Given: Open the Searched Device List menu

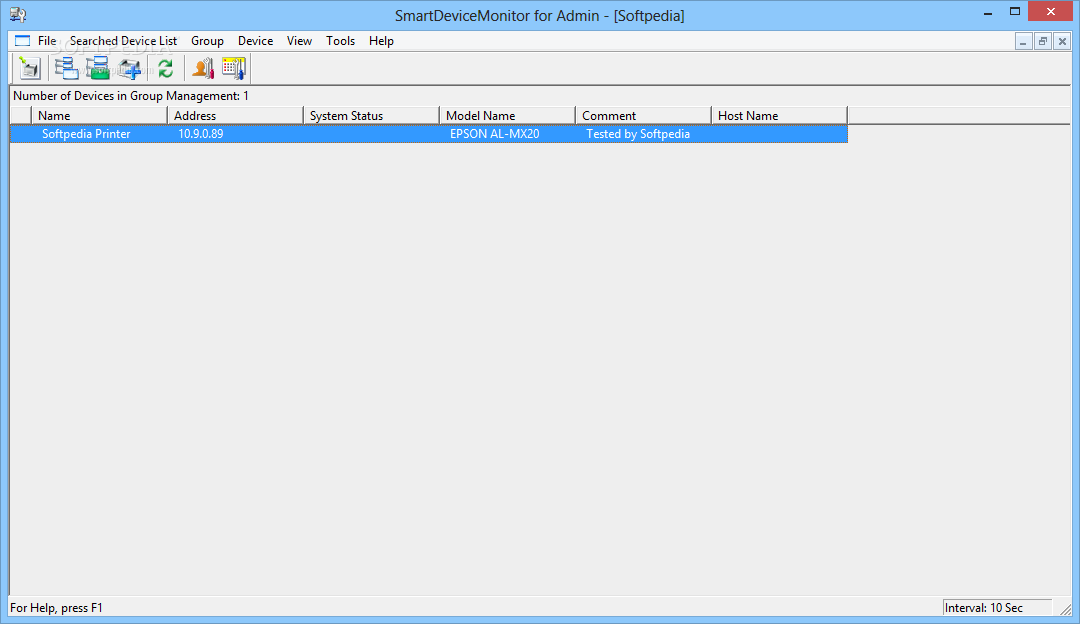Looking at the screenshot, I should click(x=123, y=41).
